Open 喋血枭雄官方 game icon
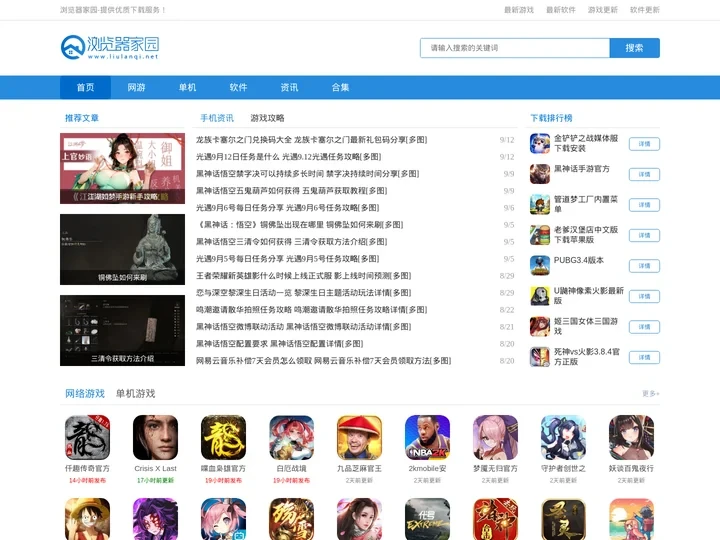720x540 pixels. point(223,438)
